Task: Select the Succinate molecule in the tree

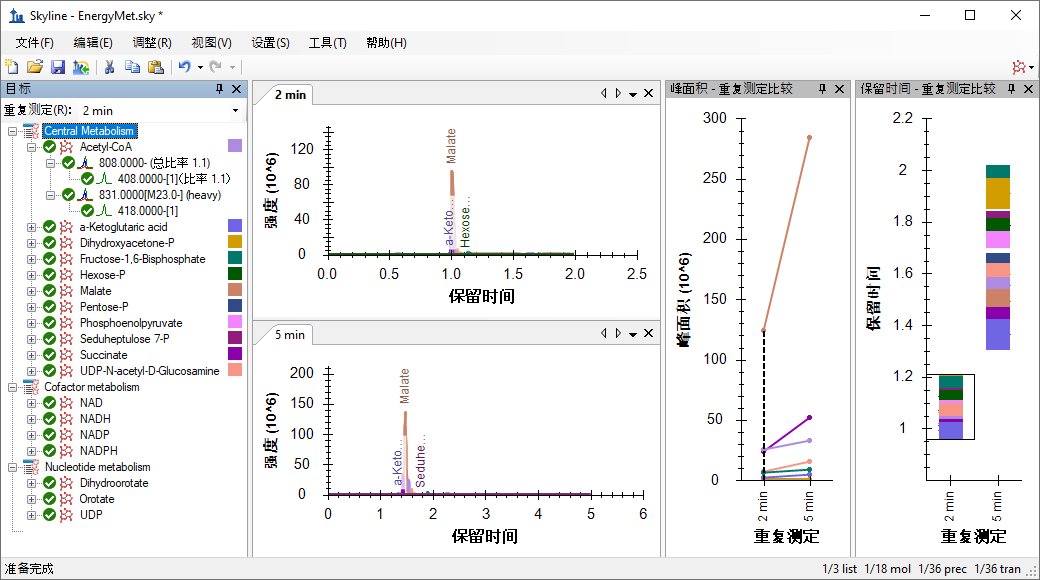Action: click(x=104, y=355)
